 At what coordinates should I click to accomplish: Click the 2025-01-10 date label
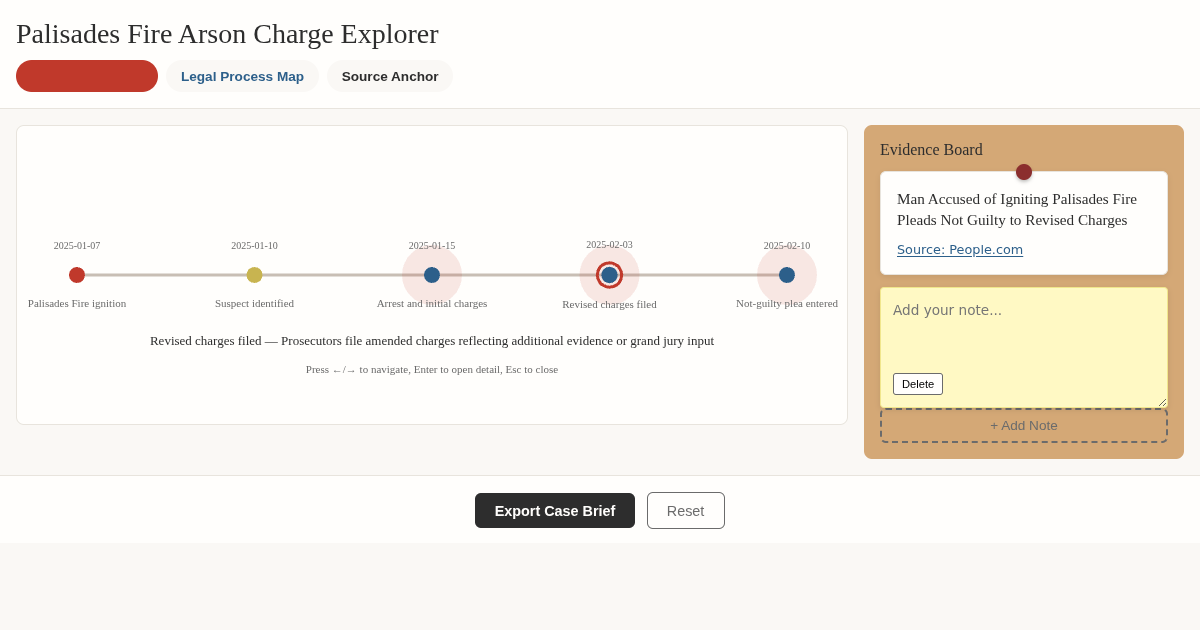pos(254,245)
